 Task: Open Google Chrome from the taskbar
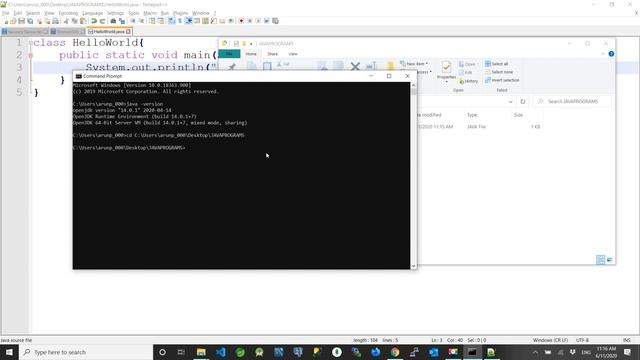[x=395, y=352]
